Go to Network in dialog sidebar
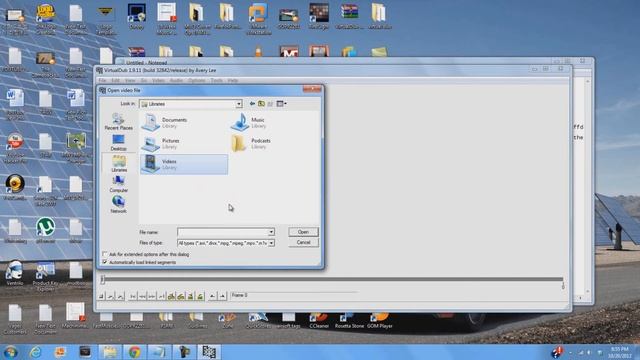This screenshot has width=640, height=360. (x=118, y=205)
